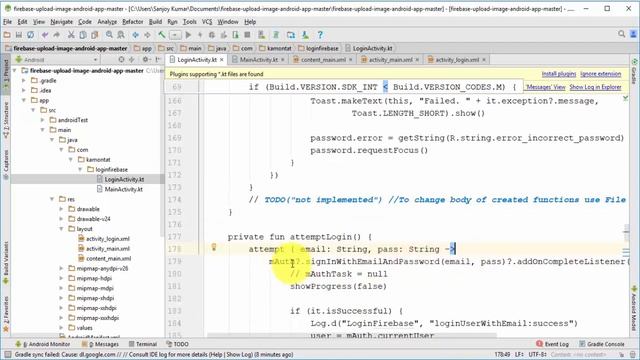Open the File menu

[8, 22]
